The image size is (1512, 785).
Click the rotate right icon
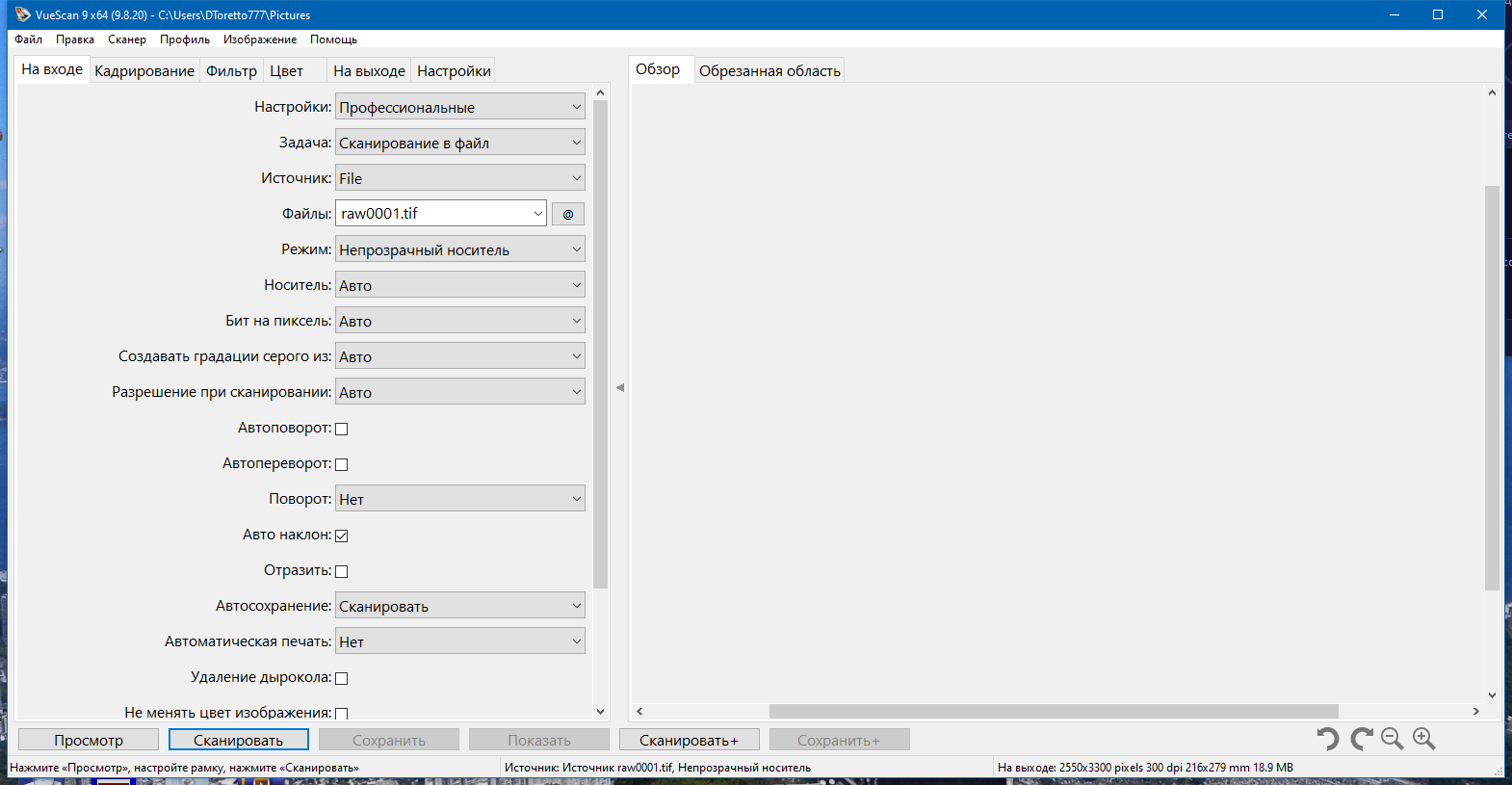point(1361,739)
